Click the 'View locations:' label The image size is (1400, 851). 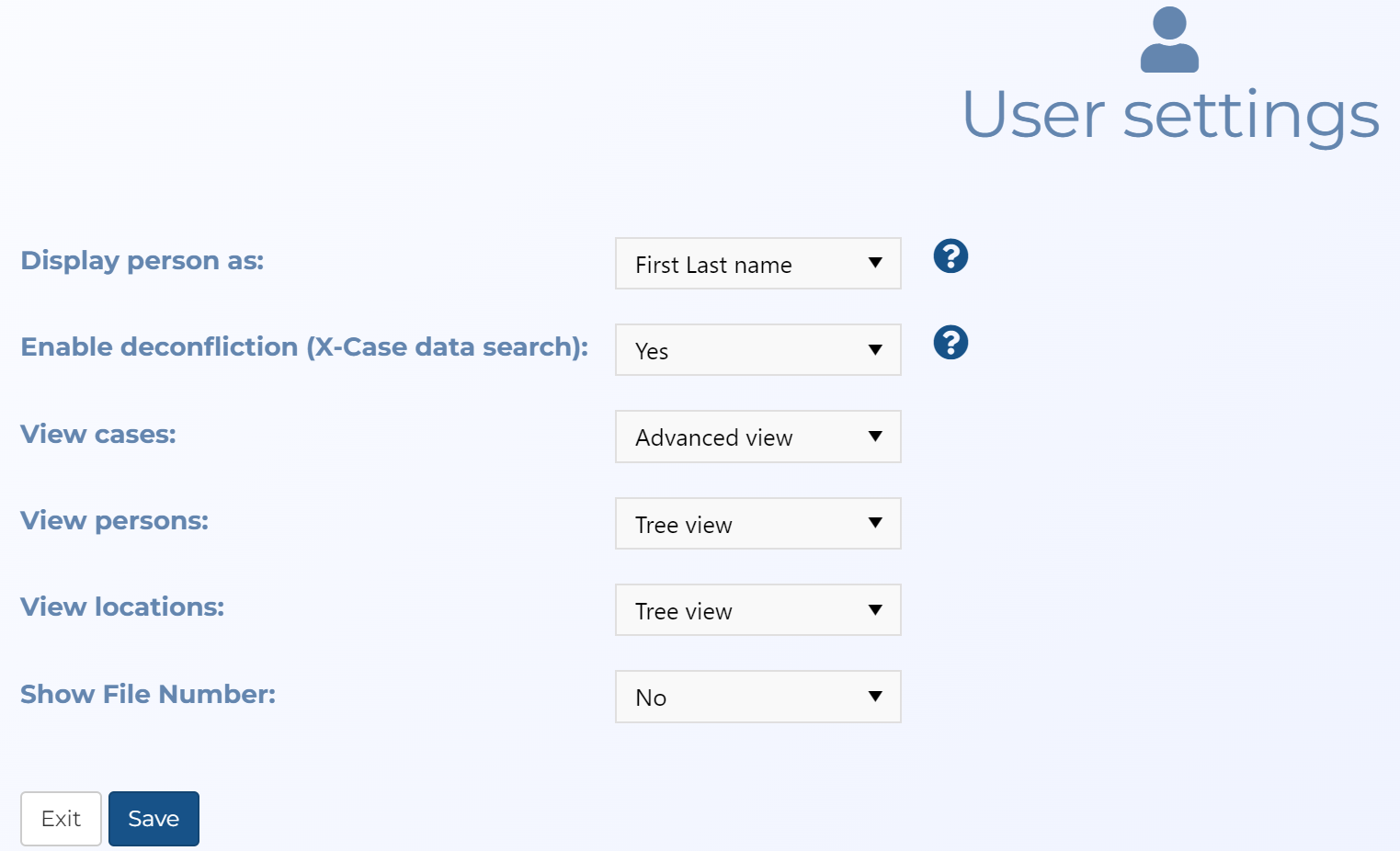pos(122,607)
